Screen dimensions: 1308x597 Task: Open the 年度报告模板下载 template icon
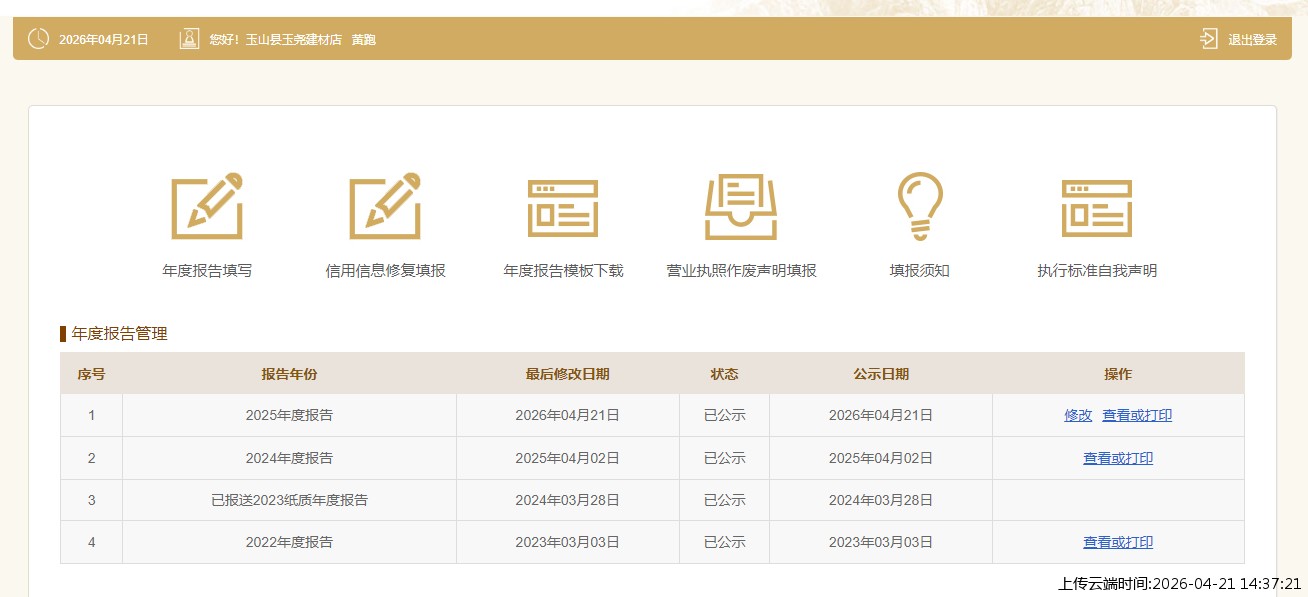pyautogui.click(x=563, y=208)
